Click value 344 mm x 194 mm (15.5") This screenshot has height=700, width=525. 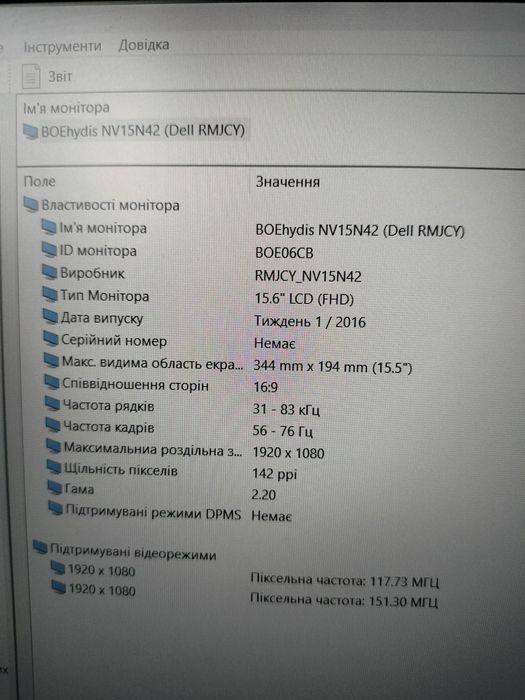(333, 367)
